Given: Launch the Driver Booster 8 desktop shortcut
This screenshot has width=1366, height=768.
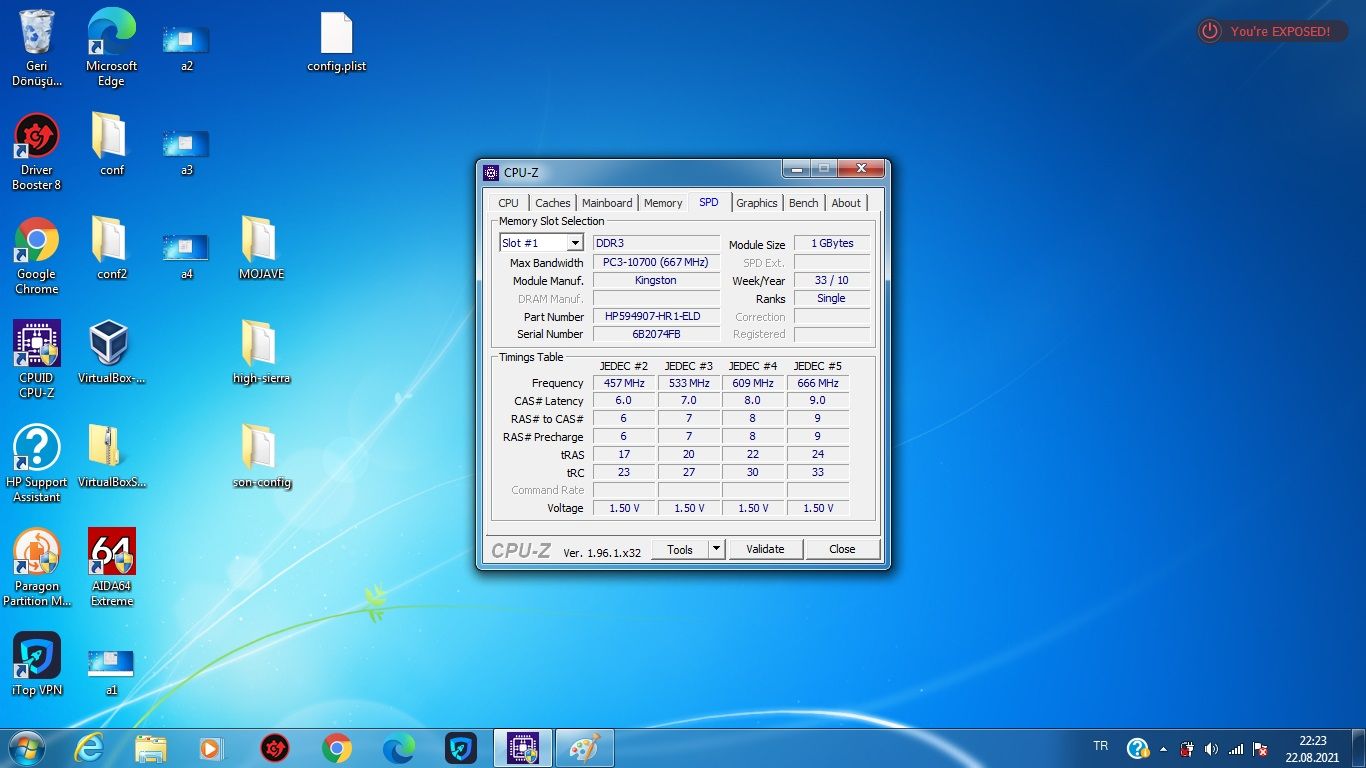Looking at the screenshot, I should [37, 137].
